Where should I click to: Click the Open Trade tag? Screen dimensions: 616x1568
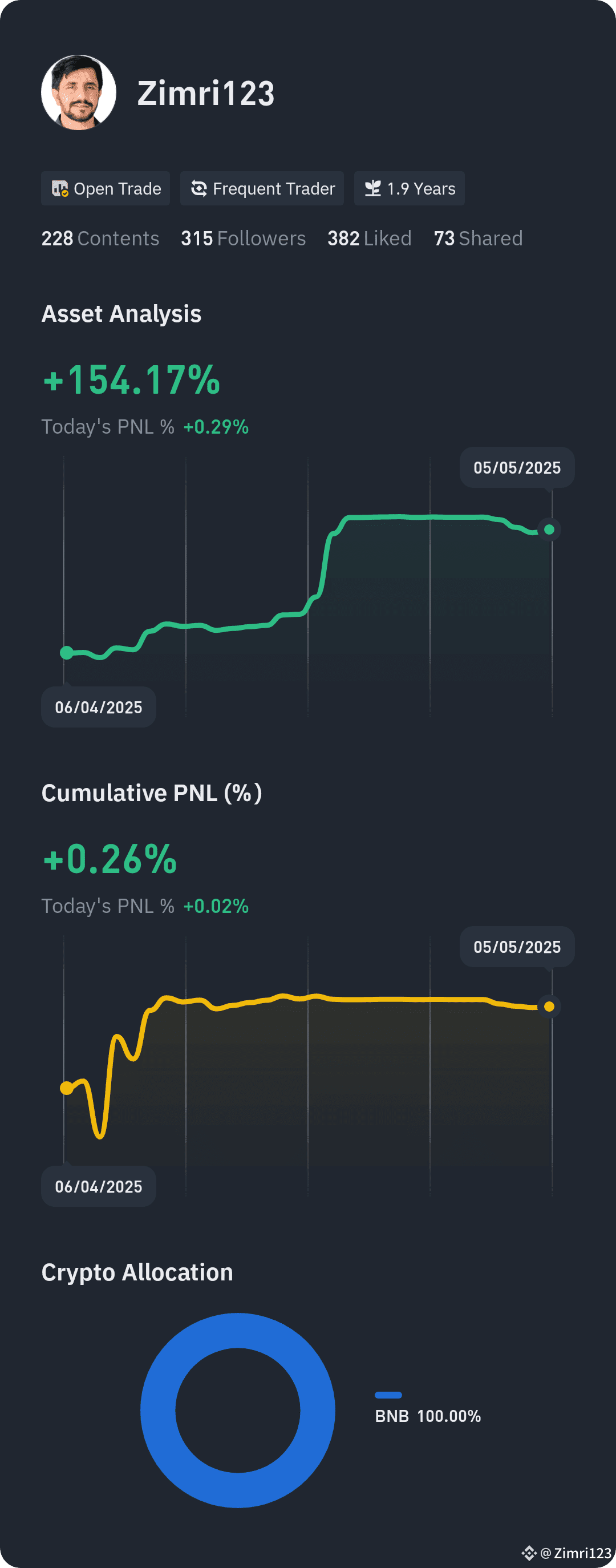(106, 189)
